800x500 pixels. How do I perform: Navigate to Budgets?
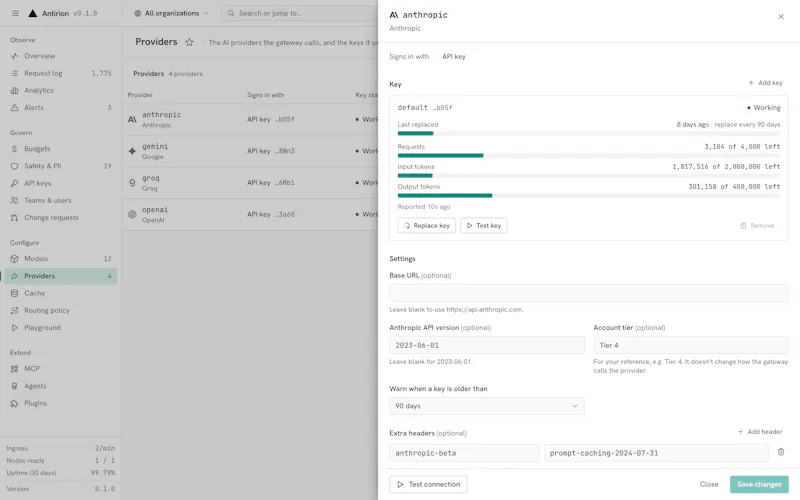coord(61,149)
